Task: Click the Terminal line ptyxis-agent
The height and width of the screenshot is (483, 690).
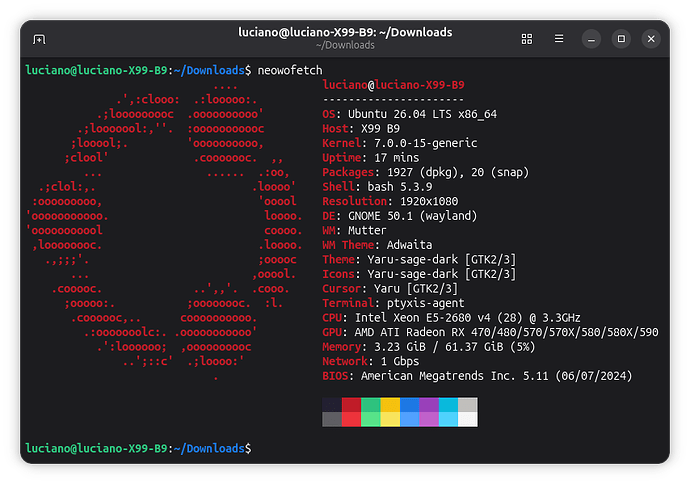Action: [393, 303]
